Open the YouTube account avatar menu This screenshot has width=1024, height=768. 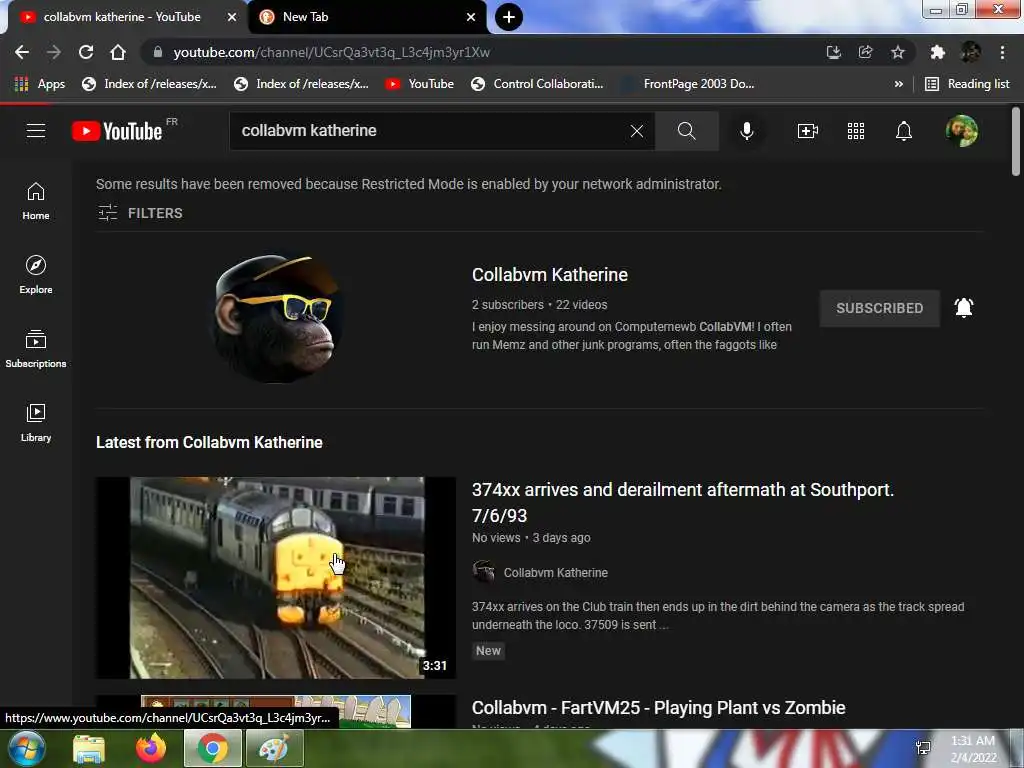click(962, 131)
